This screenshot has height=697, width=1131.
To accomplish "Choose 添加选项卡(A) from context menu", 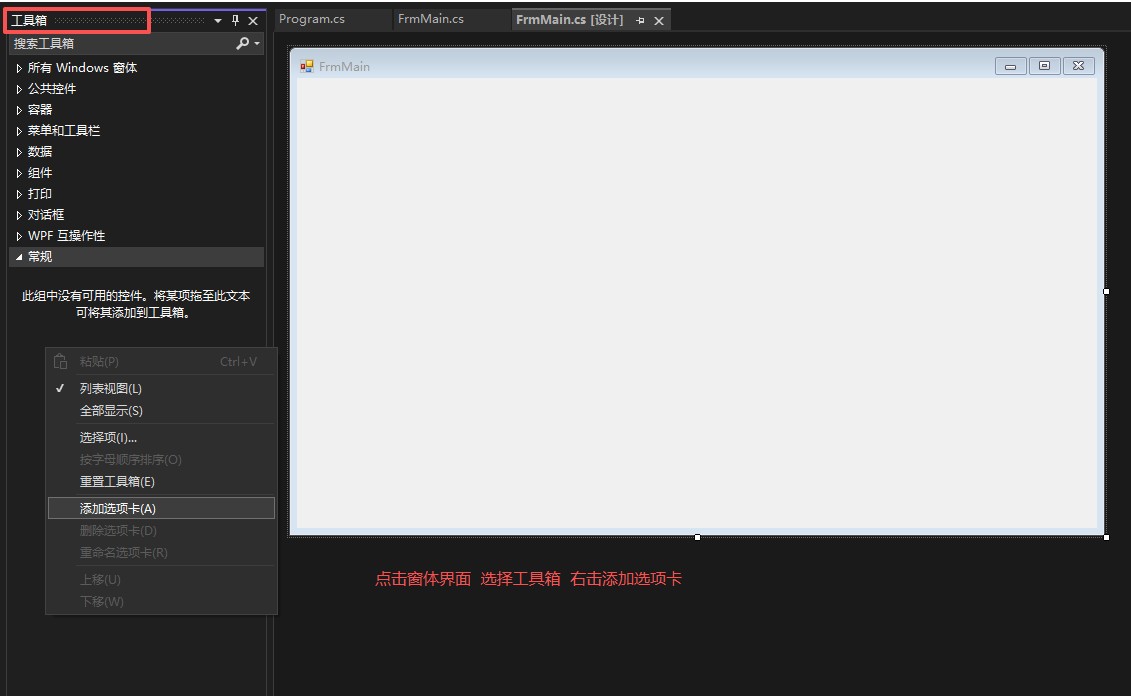I will pos(161,508).
